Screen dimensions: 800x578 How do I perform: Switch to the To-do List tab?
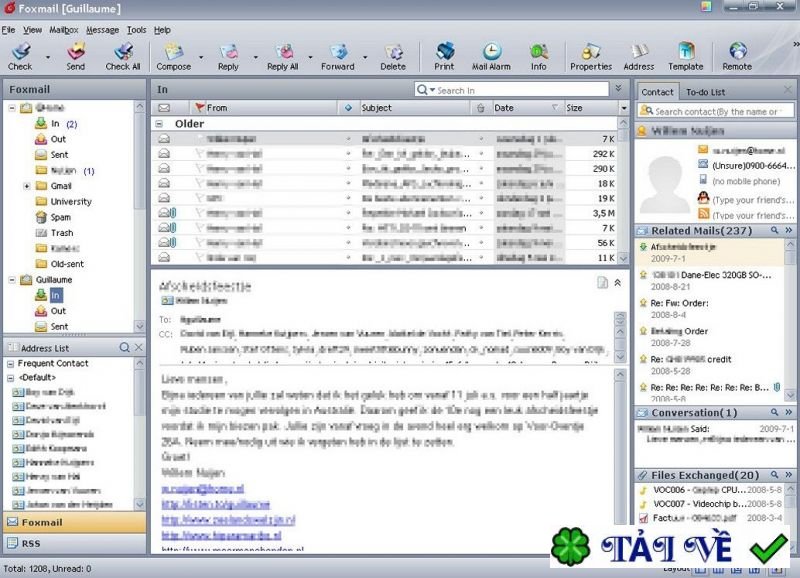coord(706,92)
